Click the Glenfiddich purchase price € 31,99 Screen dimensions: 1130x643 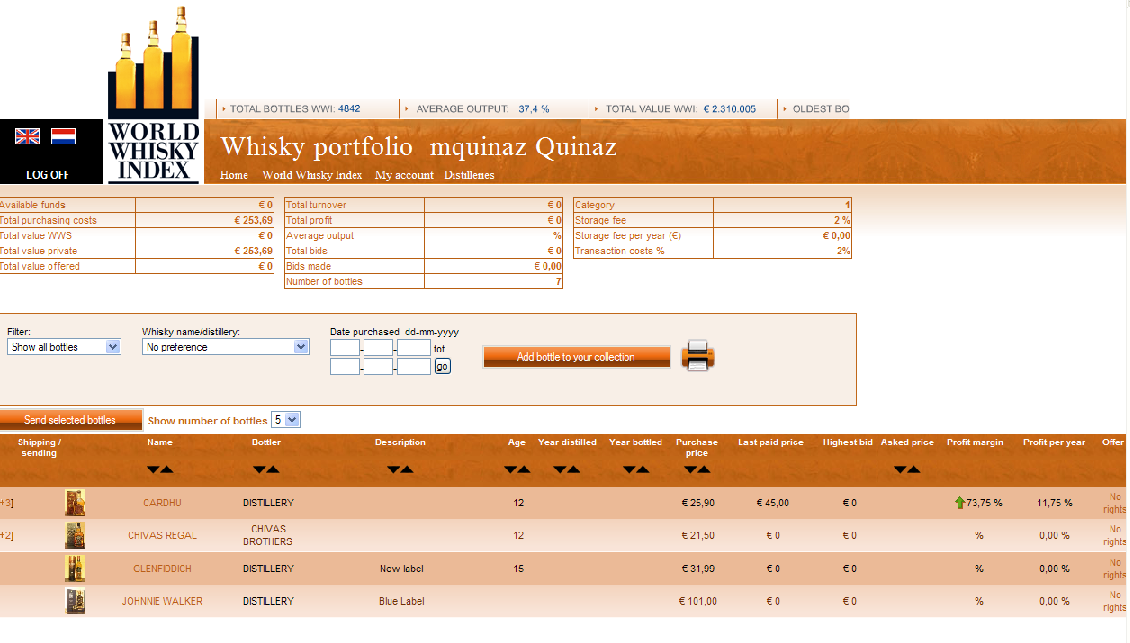tap(698, 569)
